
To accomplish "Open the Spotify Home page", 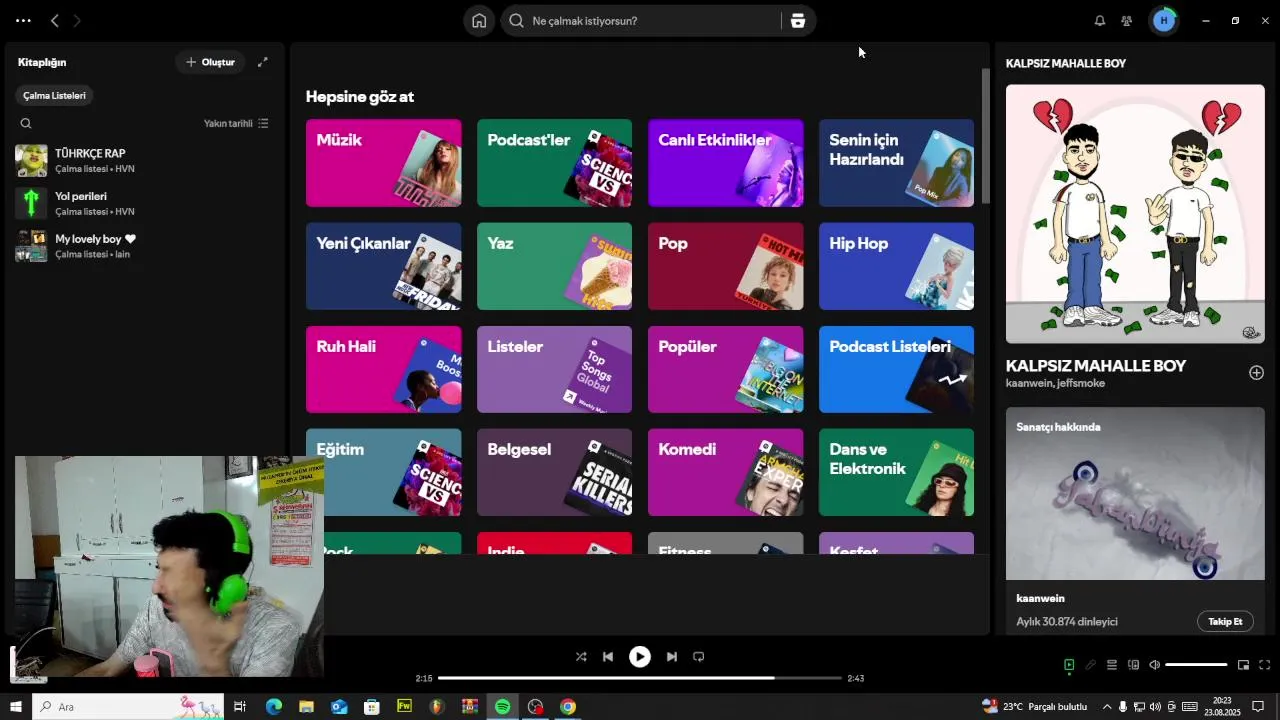I will coord(479,21).
